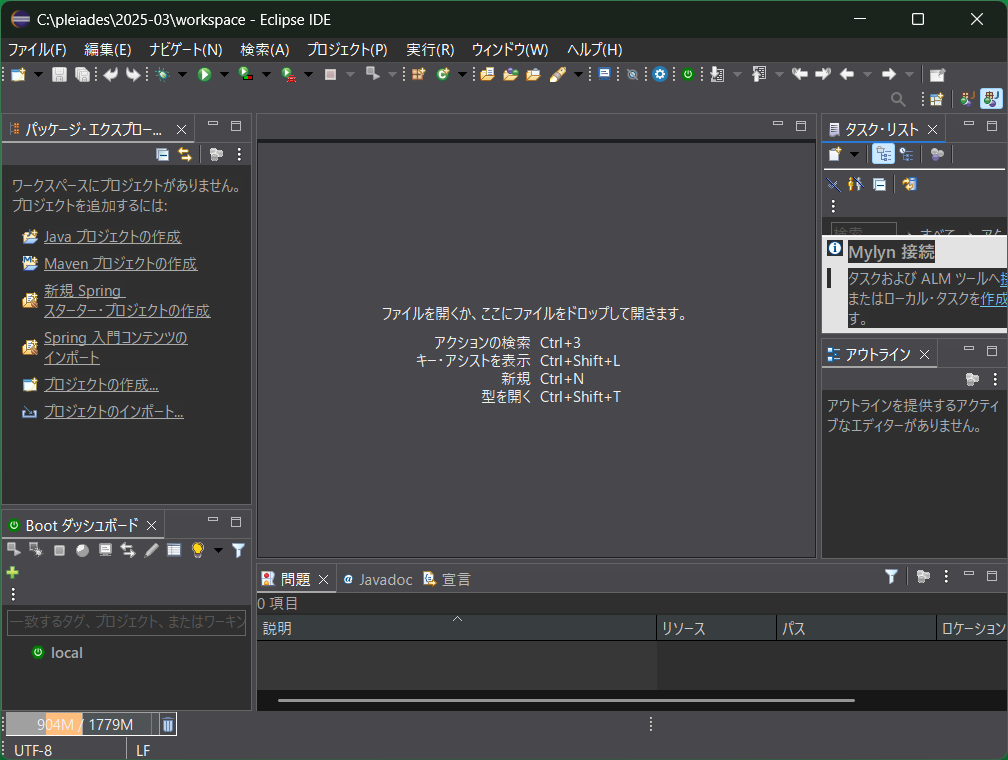Open the Run button dropdown arrow
This screenshot has width=1008, height=760.
[223, 73]
